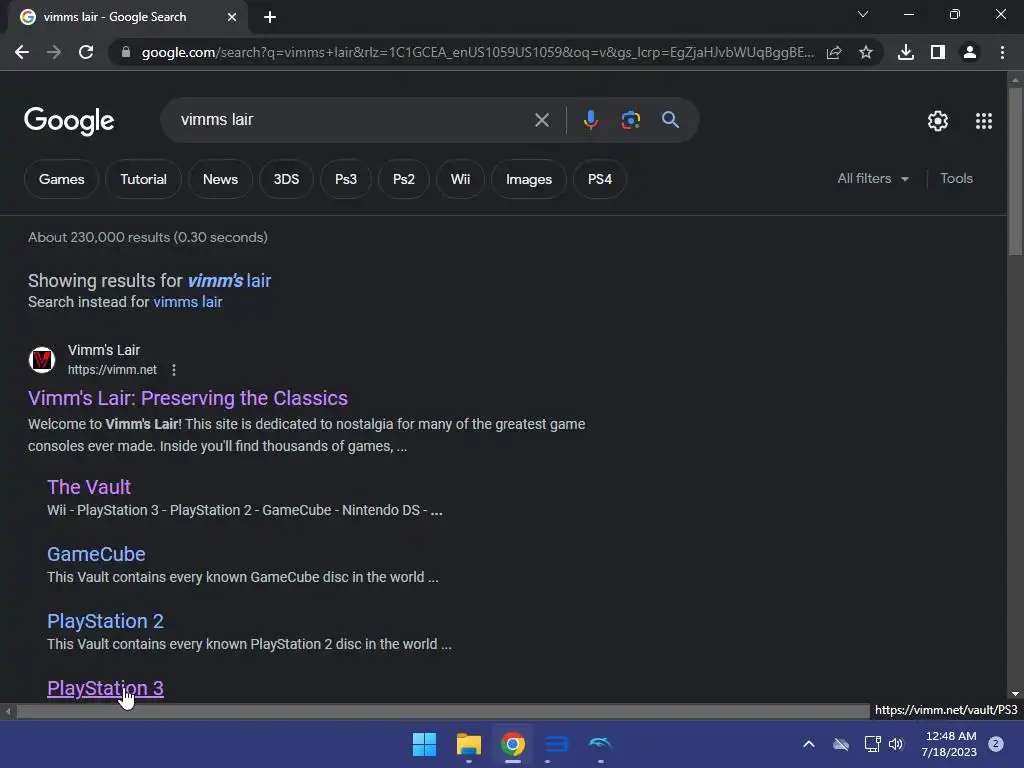Open the Dolphin emulator taskbar icon
1024x768 pixels.
pos(600,744)
